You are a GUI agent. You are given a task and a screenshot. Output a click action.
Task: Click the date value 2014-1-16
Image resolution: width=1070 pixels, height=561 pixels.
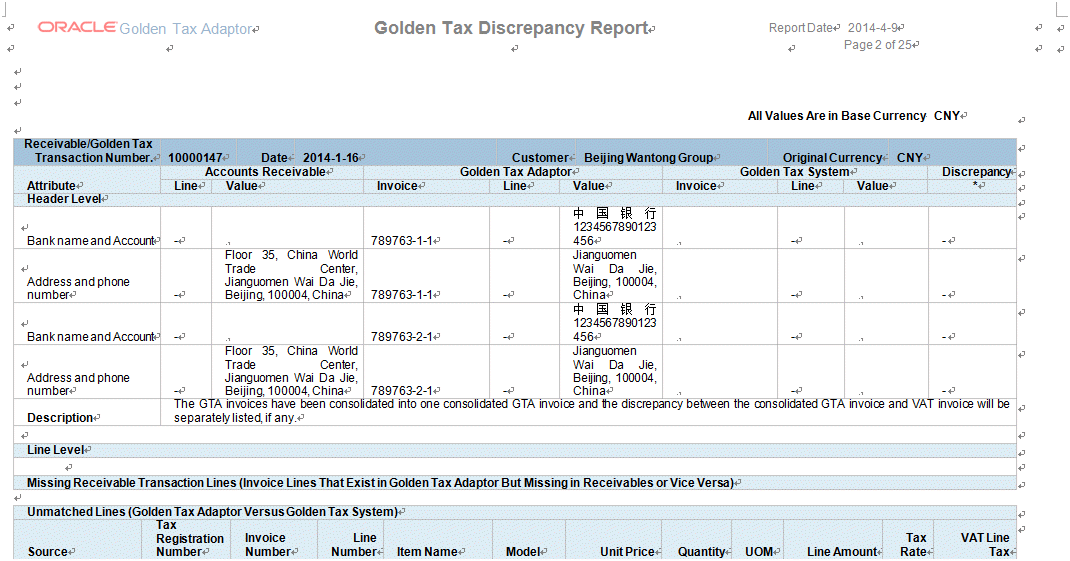click(x=330, y=158)
